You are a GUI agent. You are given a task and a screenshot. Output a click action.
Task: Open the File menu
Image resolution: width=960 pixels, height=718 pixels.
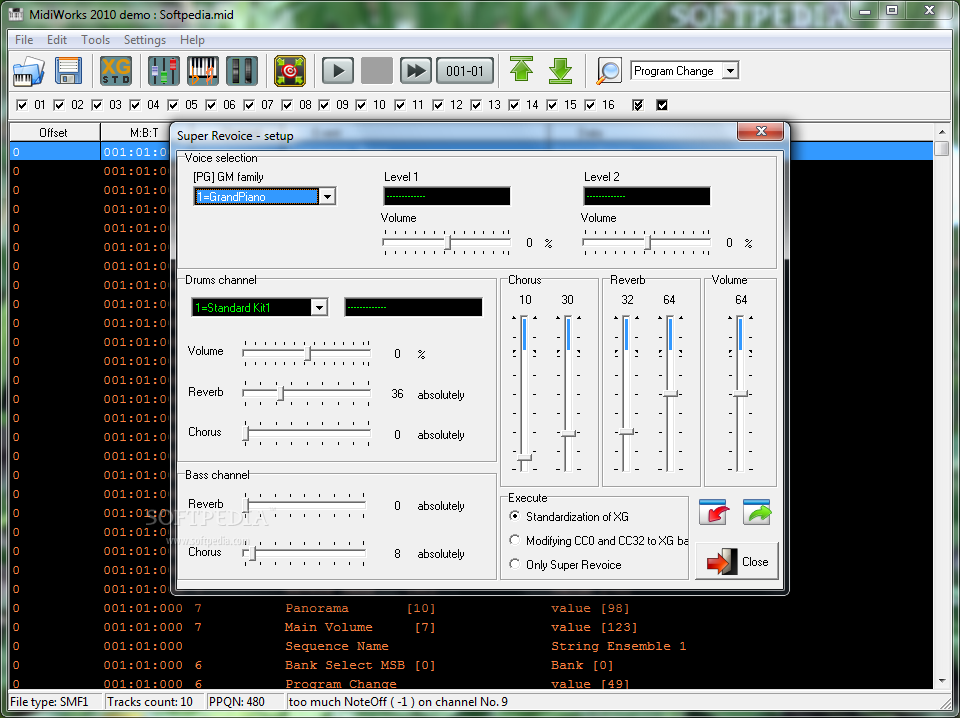[24, 40]
